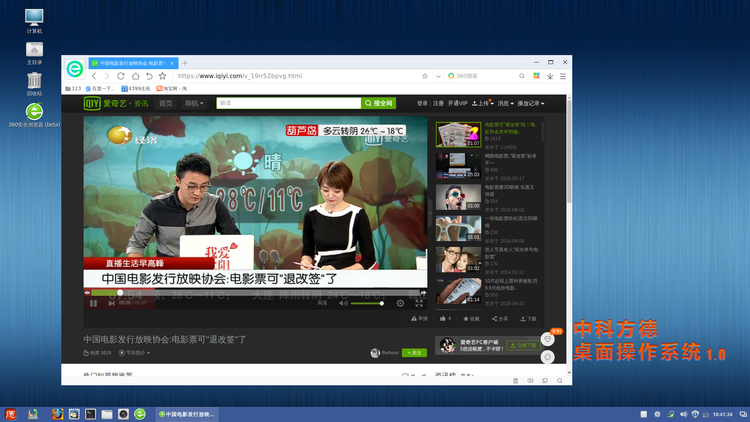
Task: Open the 百度一下 bookmark
Action: pyautogui.click(x=99, y=89)
